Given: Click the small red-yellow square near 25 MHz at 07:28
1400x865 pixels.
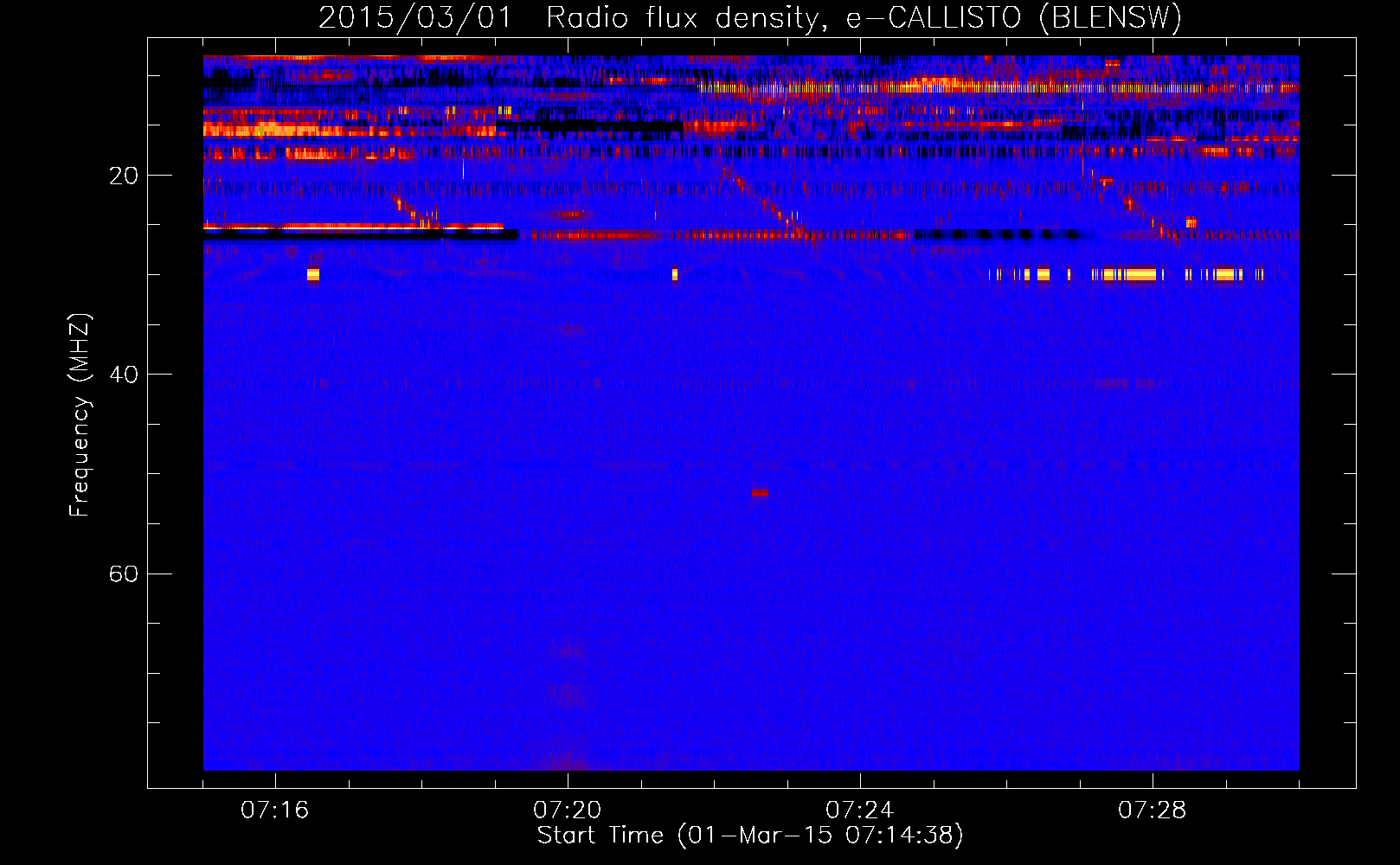Looking at the screenshot, I should click(1191, 222).
